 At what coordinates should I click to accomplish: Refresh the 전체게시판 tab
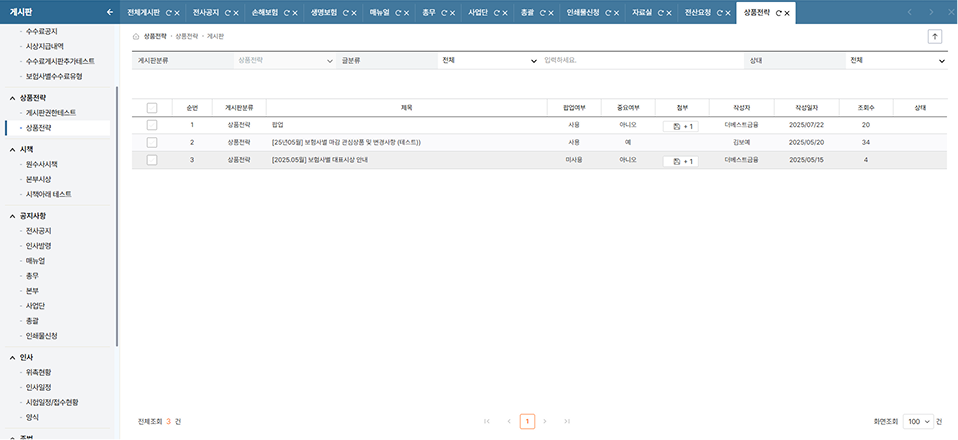point(167,13)
